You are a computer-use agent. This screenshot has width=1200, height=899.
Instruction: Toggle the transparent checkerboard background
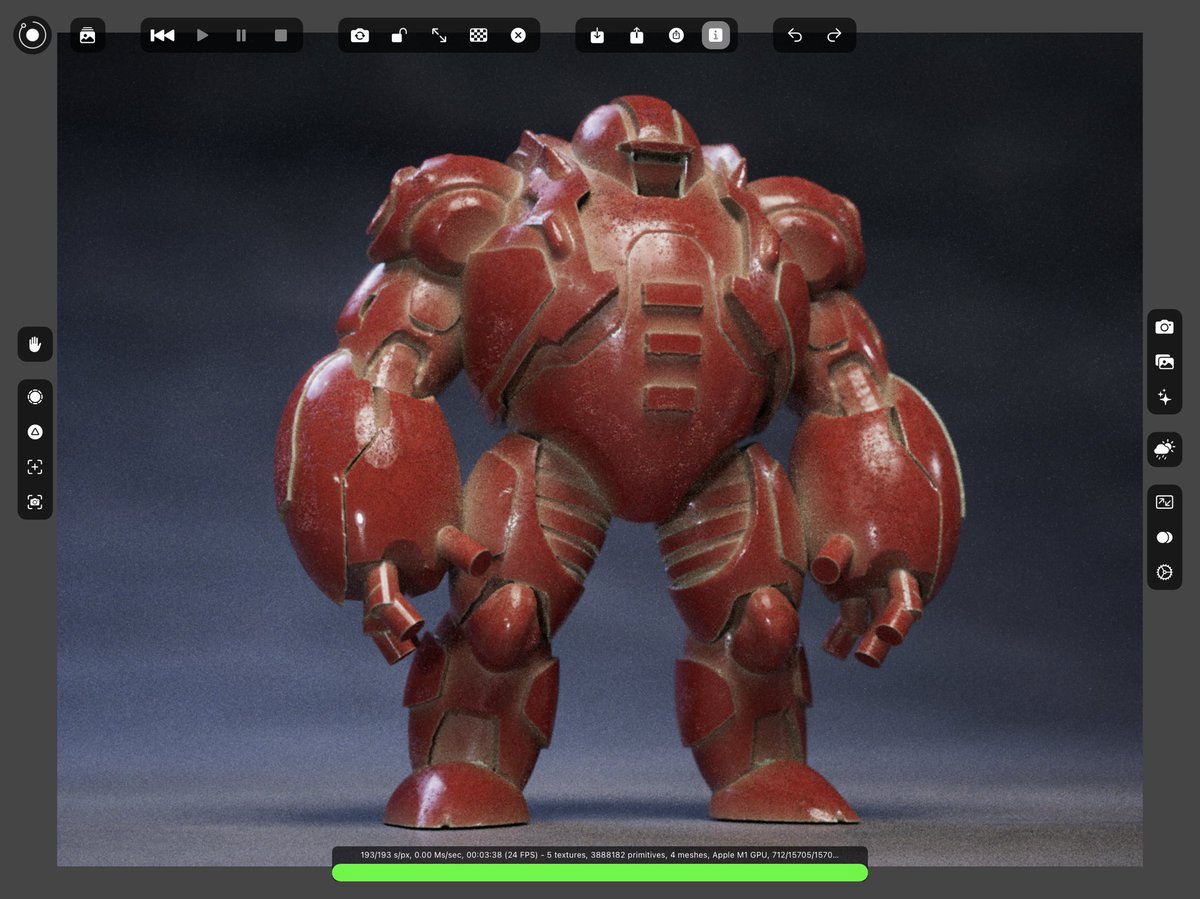tap(478, 35)
